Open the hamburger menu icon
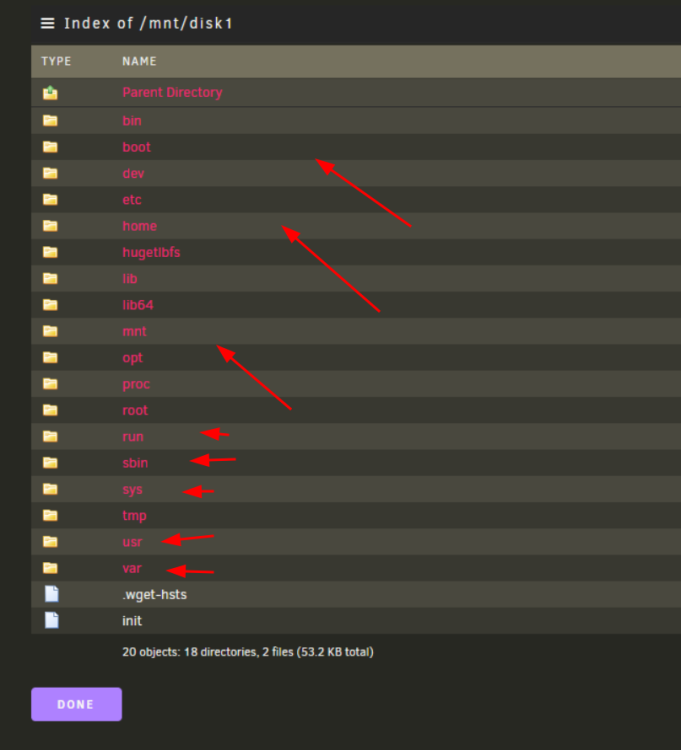Screen dimensions: 681x750 (x=47, y=23)
